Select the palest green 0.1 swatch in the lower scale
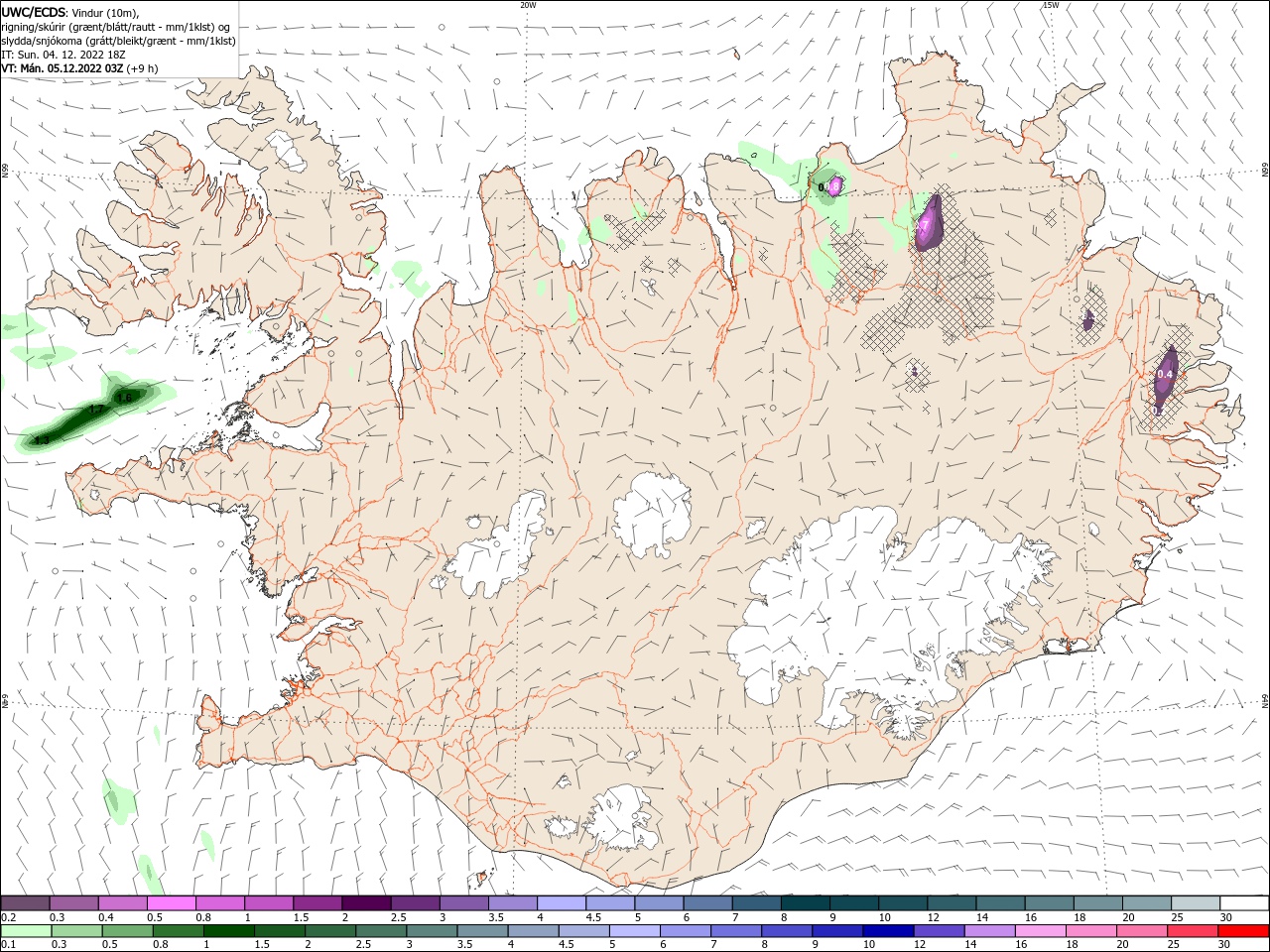This screenshot has width=1270, height=952. pos(27,931)
